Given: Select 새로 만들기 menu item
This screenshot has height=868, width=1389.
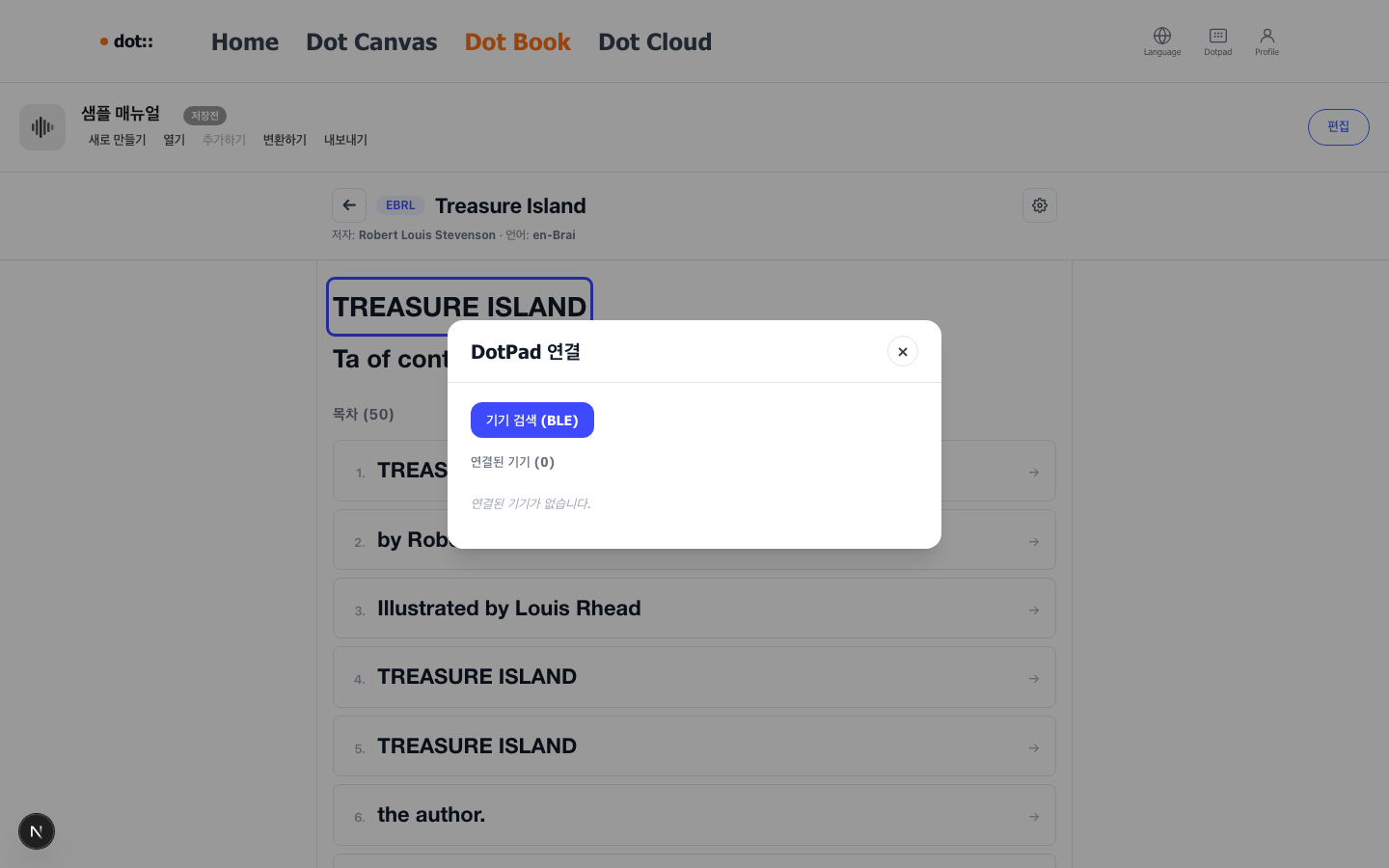Looking at the screenshot, I should coord(118,140).
